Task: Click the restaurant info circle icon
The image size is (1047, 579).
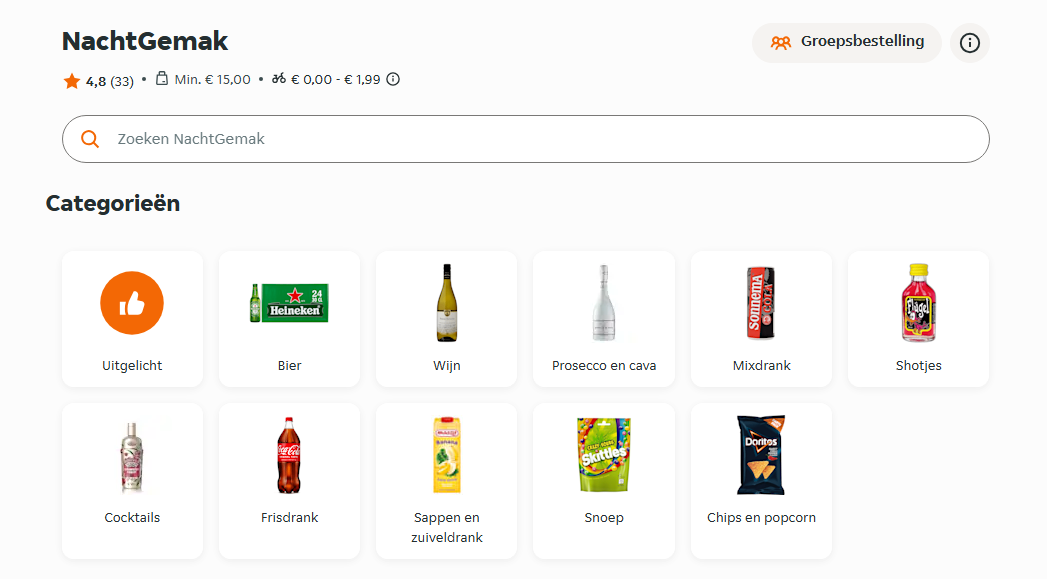Action: click(969, 43)
